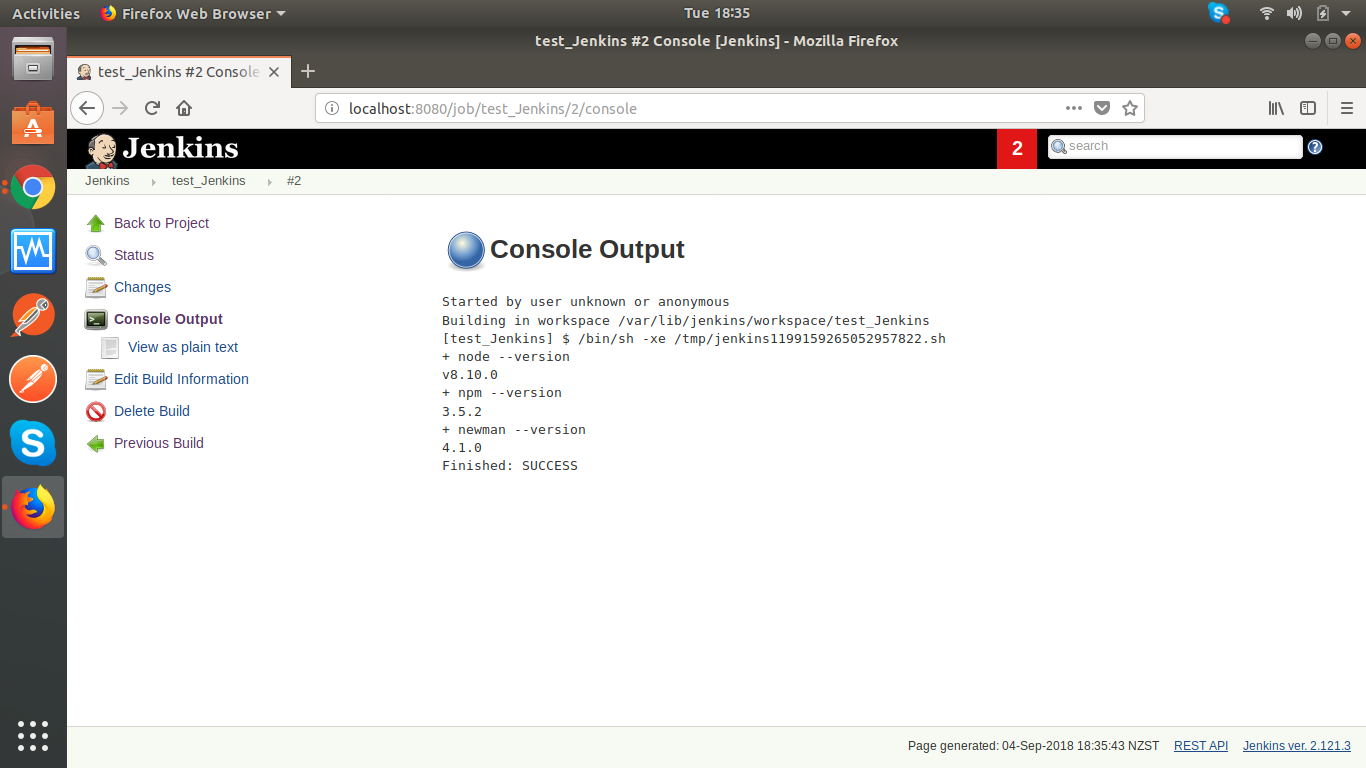Toggle the Firefox sidebar icon
This screenshot has width=1366, height=768.
(x=1308, y=108)
